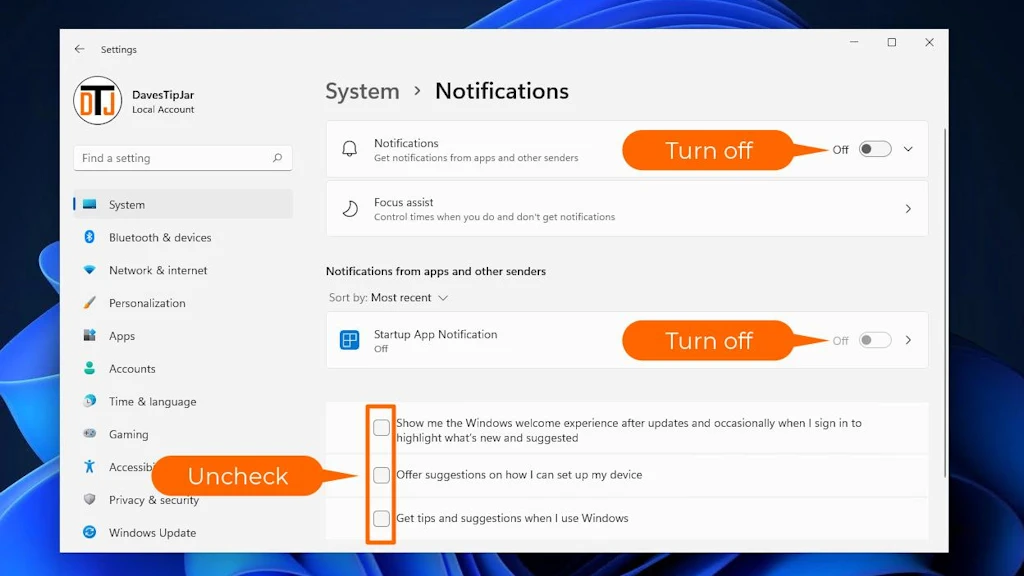Click the Apps icon in sidebar
Screen dimensions: 1024x576
pyautogui.click(x=89, y=335)
